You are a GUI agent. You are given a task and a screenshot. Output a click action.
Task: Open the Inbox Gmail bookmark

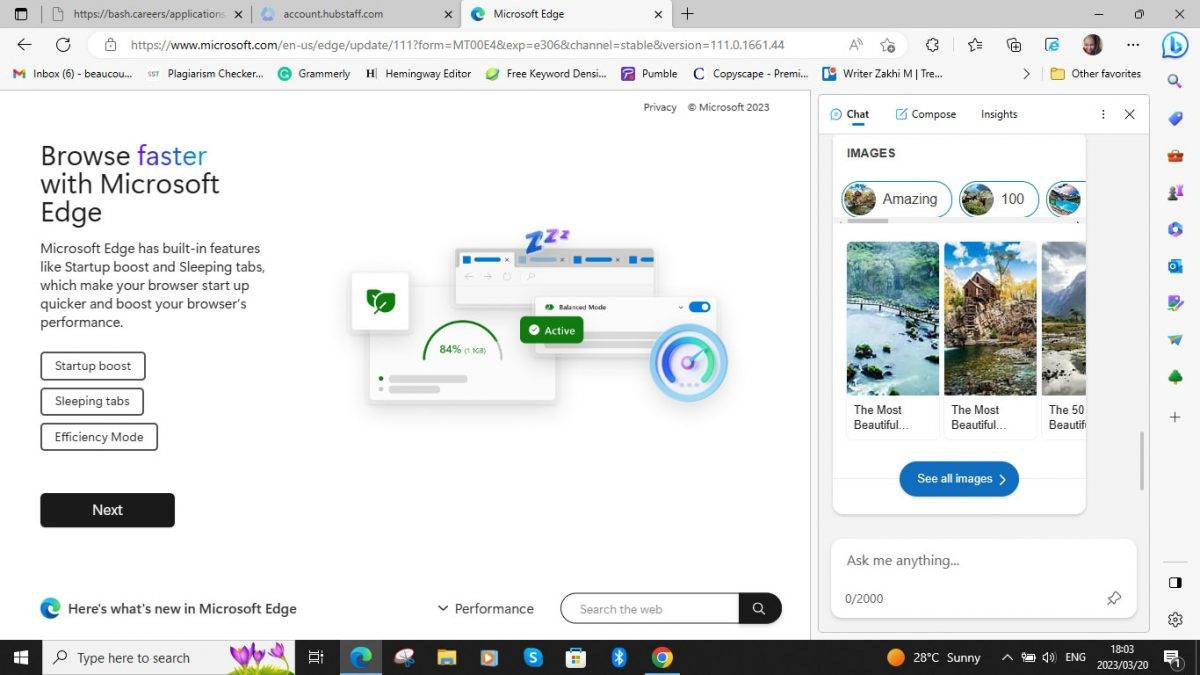coord(72,74)
